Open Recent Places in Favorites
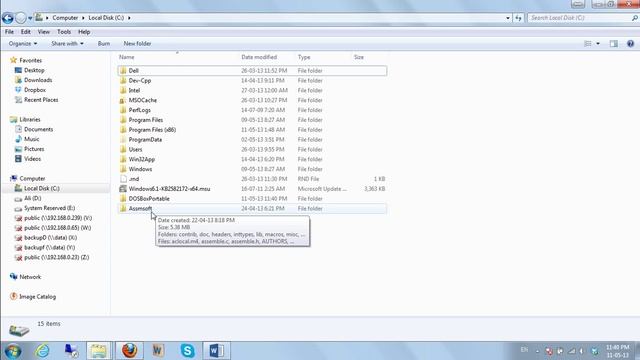The image size is (640, 360). pos(41,100)
